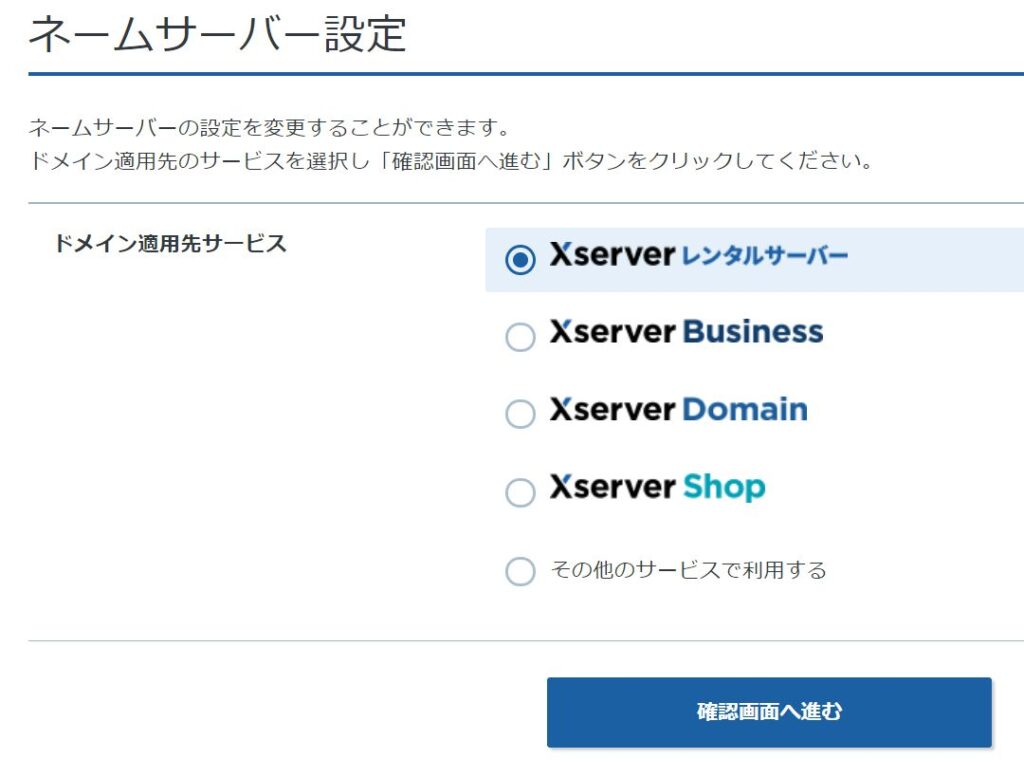Click the Xserver Domain logo
This screenshot has width=1024, height=777.
click(678, 409)
